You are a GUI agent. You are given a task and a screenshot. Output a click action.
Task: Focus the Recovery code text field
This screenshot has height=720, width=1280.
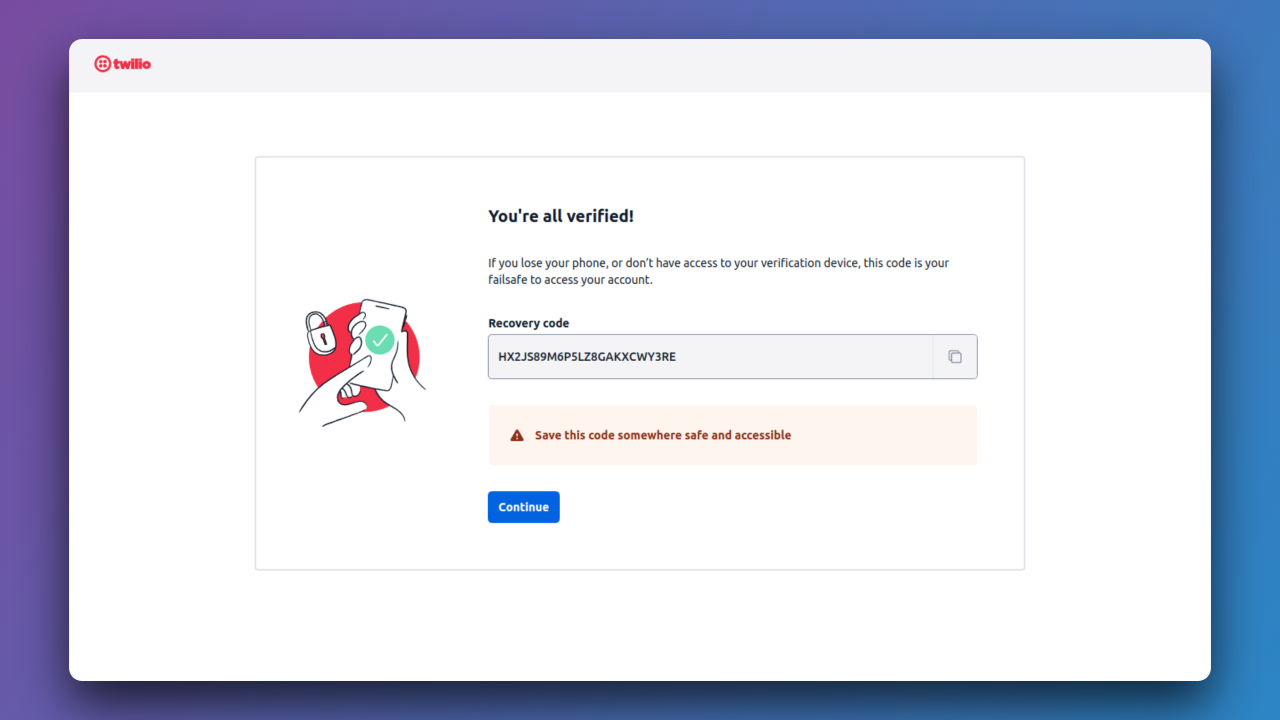click(x=710, y=357)
